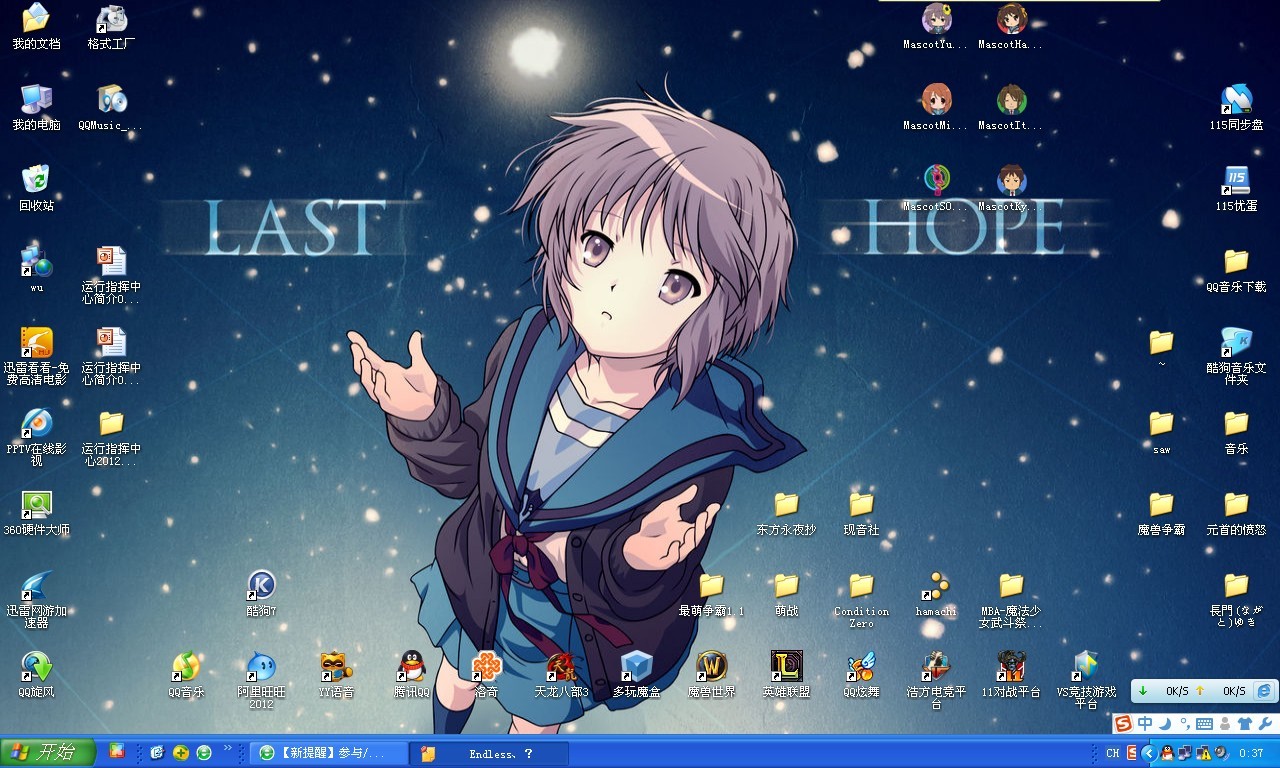Switch to the 【新提醒】参与/... taskbar window
The width and height of the screenshot is (1280, 768).
pos(329,753)
